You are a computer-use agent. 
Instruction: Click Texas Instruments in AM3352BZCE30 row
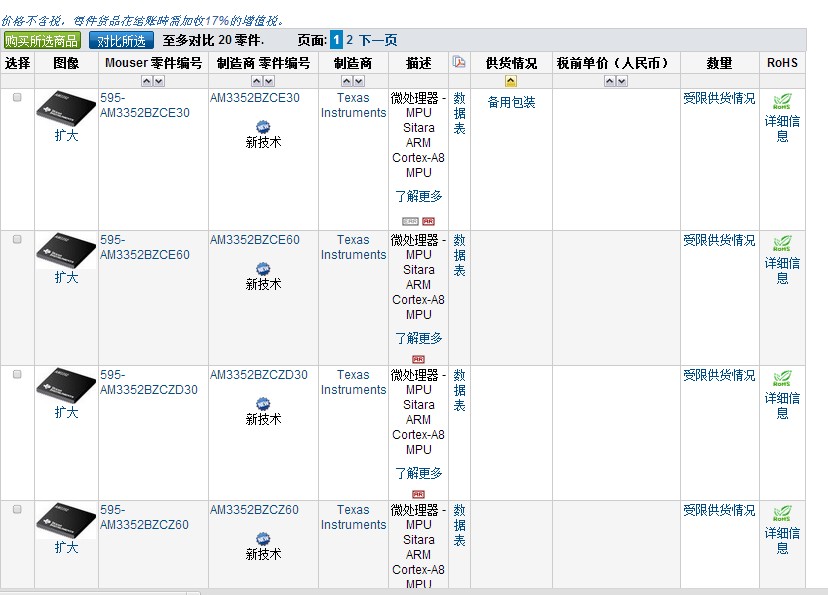point(353,105)
